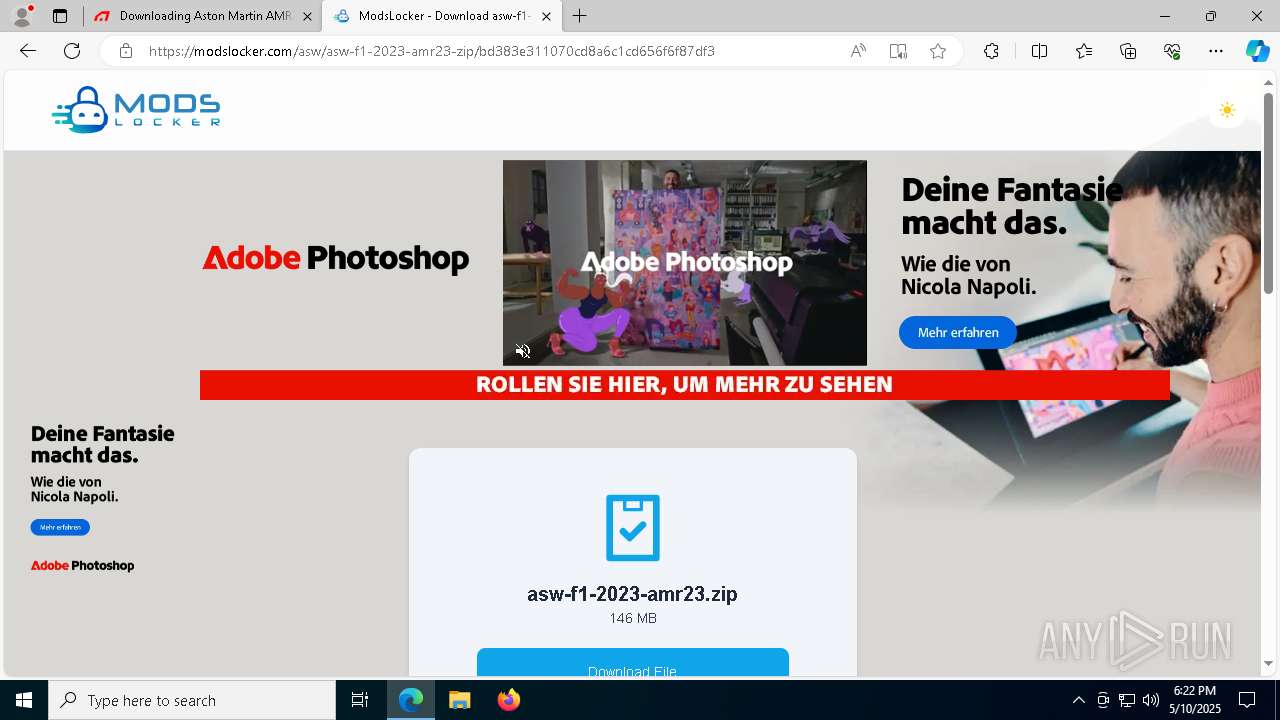
Task: Open Adobe Photoshop logo in left ad
Action: 82,565
